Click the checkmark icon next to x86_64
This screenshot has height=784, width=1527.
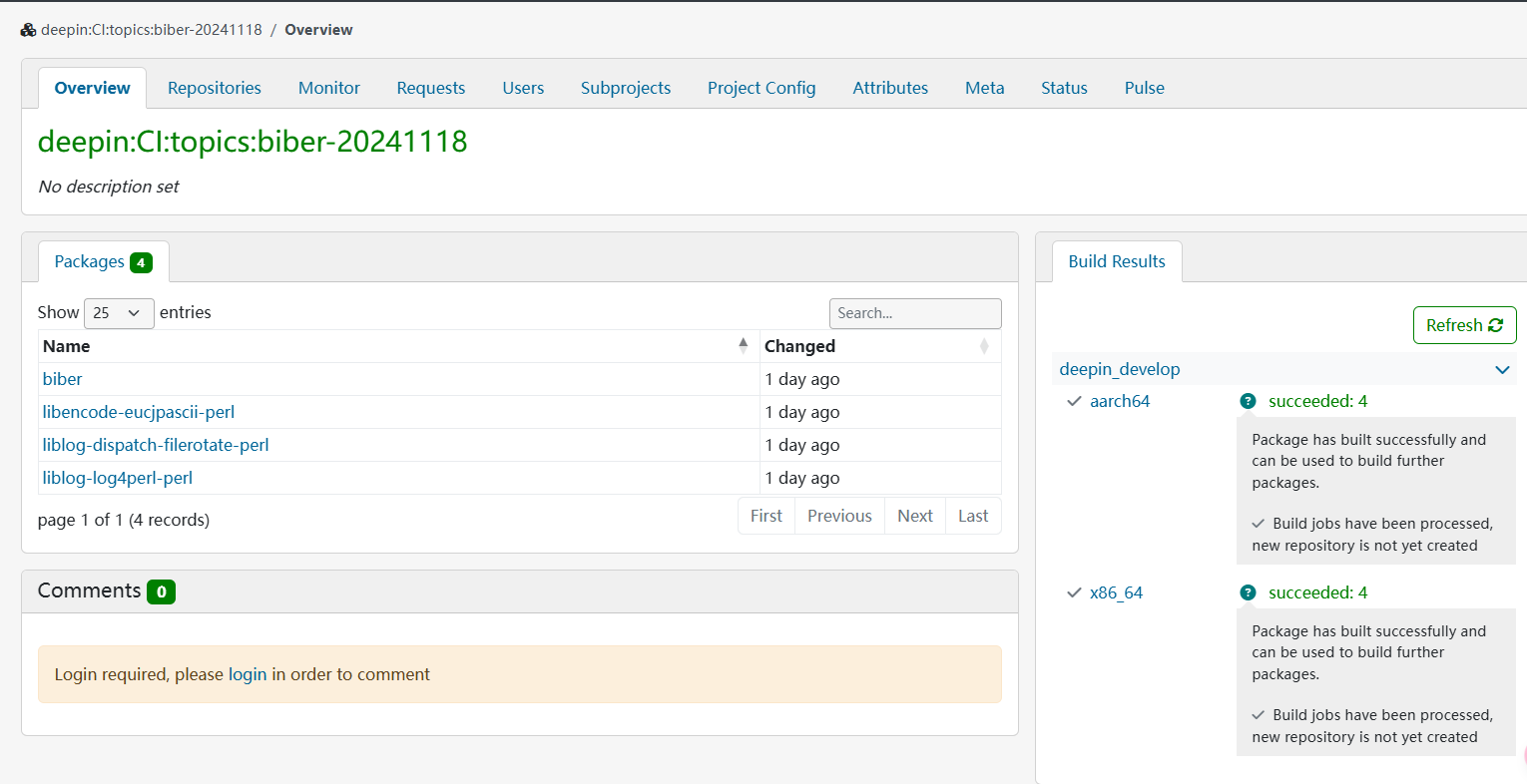(1074, 592)
